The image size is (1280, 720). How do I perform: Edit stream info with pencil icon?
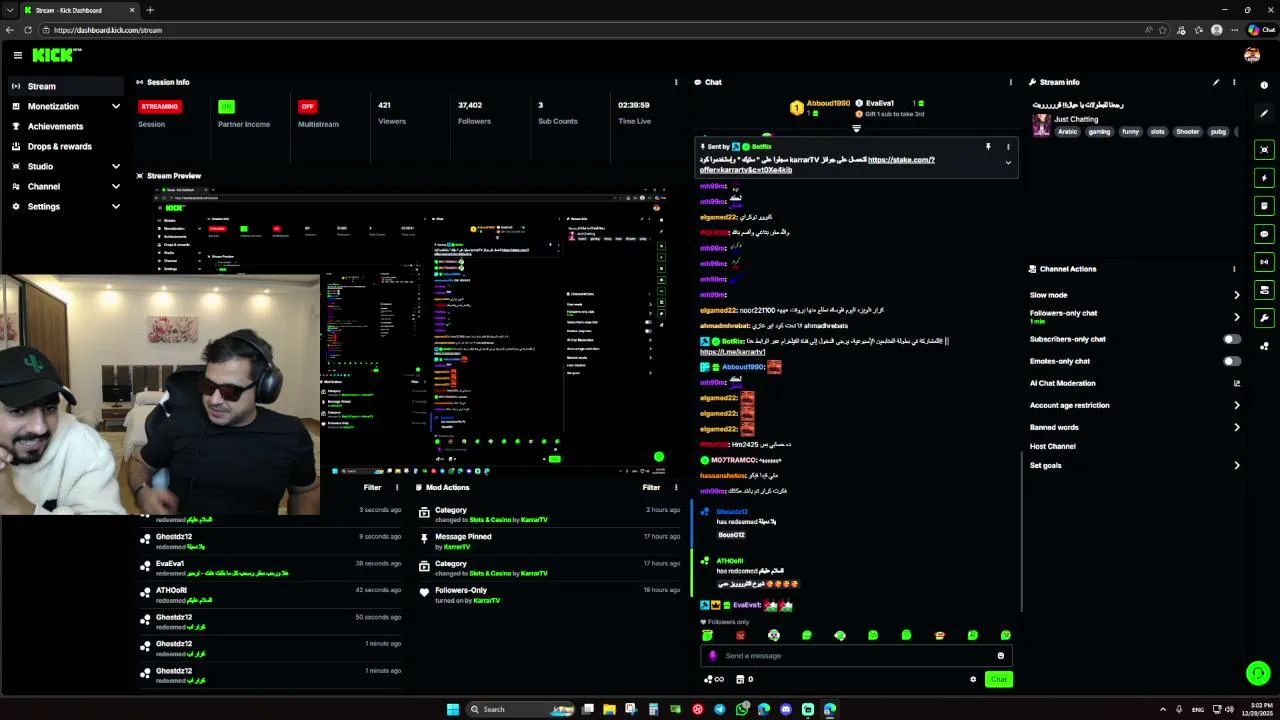click(x=1216, y=82)
